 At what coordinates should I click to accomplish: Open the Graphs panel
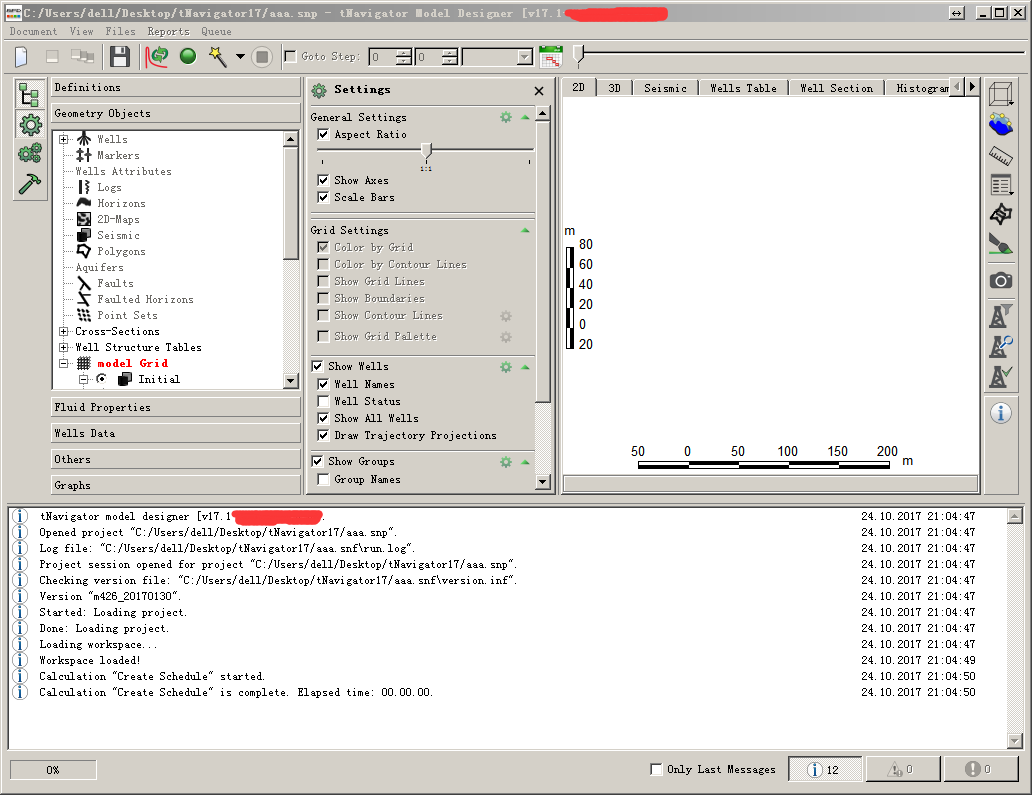point(176,486)
